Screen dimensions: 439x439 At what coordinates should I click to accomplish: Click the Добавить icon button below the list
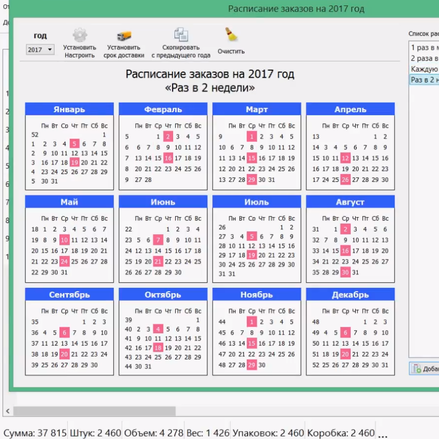point(425,368)
